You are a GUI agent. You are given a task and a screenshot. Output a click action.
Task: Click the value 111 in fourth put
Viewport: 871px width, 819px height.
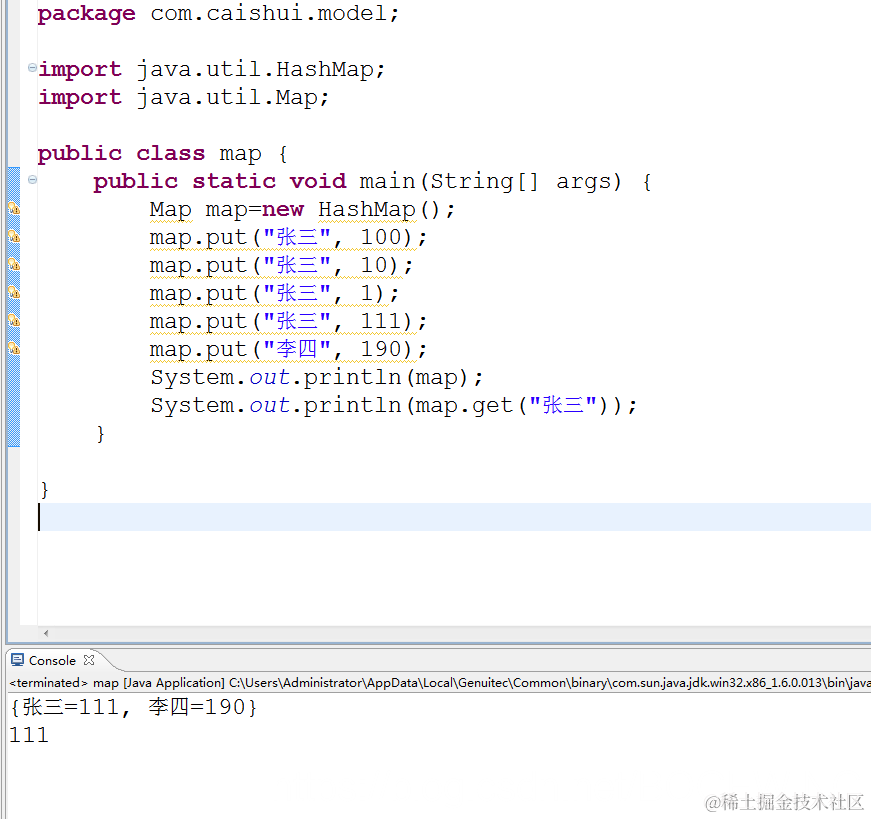[381, 321]
